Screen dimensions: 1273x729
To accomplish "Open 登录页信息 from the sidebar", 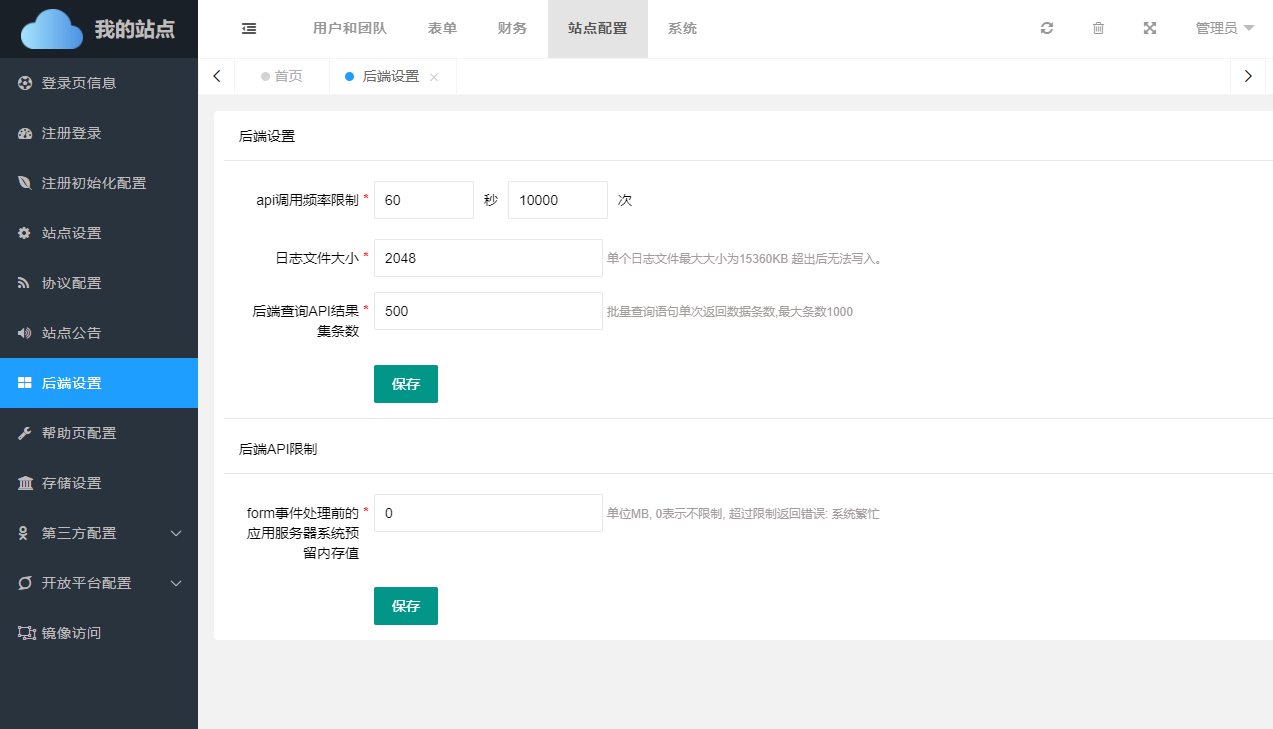I will tap(79, 83).
